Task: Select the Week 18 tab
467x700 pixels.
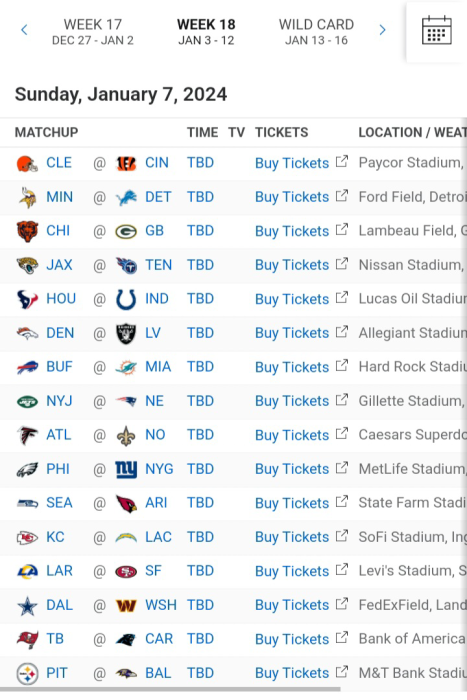Action: click(x=206, y=32)
